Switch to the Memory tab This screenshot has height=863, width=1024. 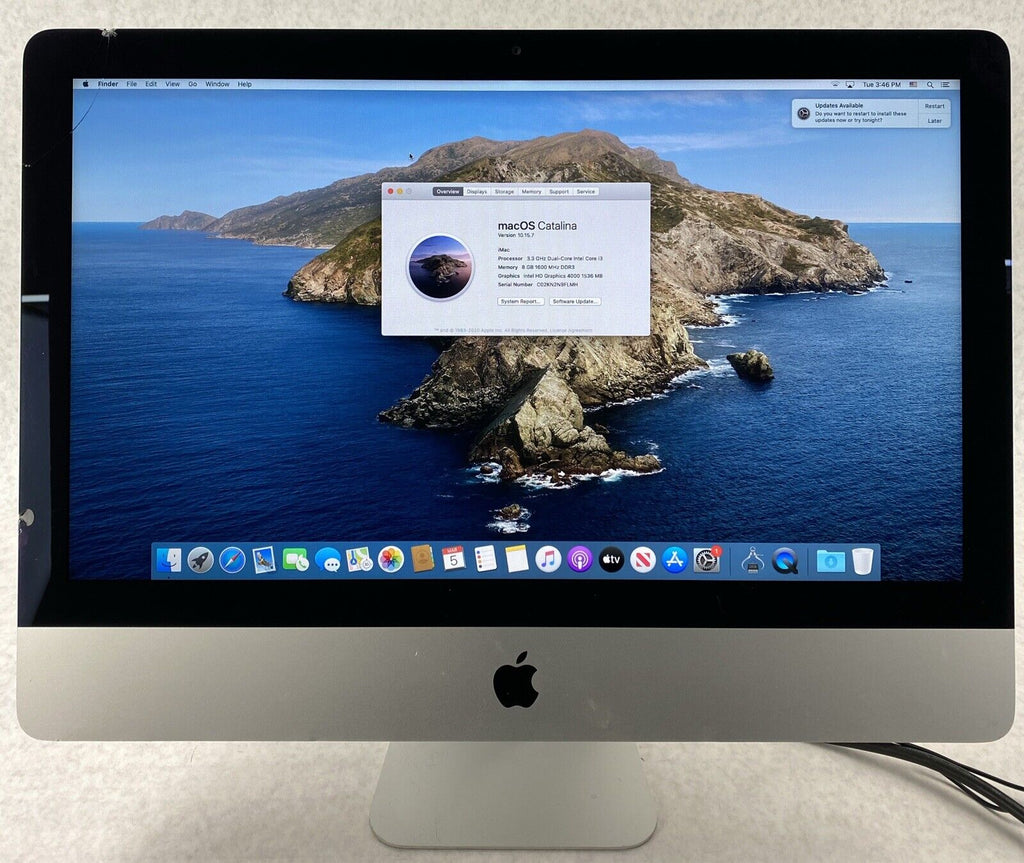coord(532,191)
